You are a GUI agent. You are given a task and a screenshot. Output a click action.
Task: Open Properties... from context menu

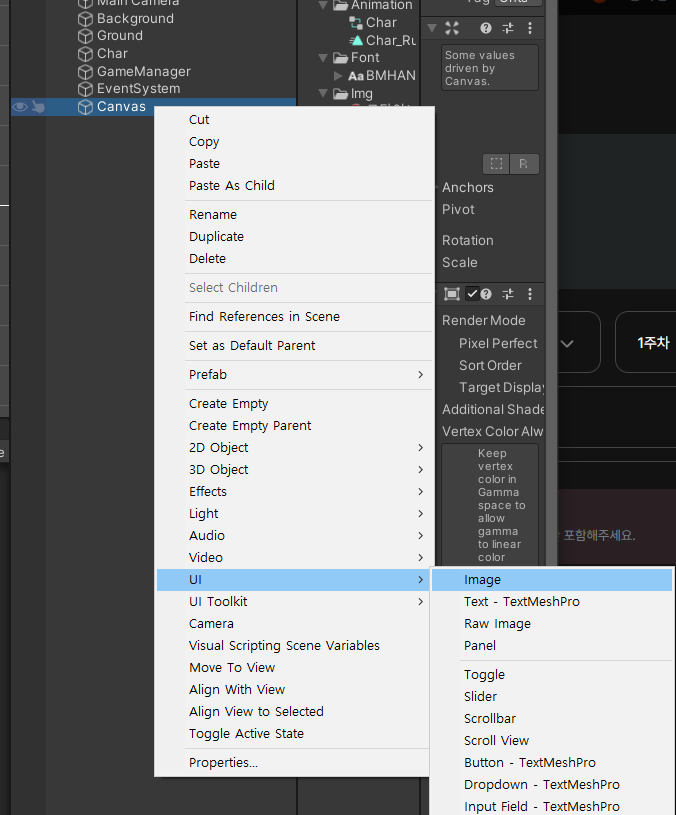295,763
